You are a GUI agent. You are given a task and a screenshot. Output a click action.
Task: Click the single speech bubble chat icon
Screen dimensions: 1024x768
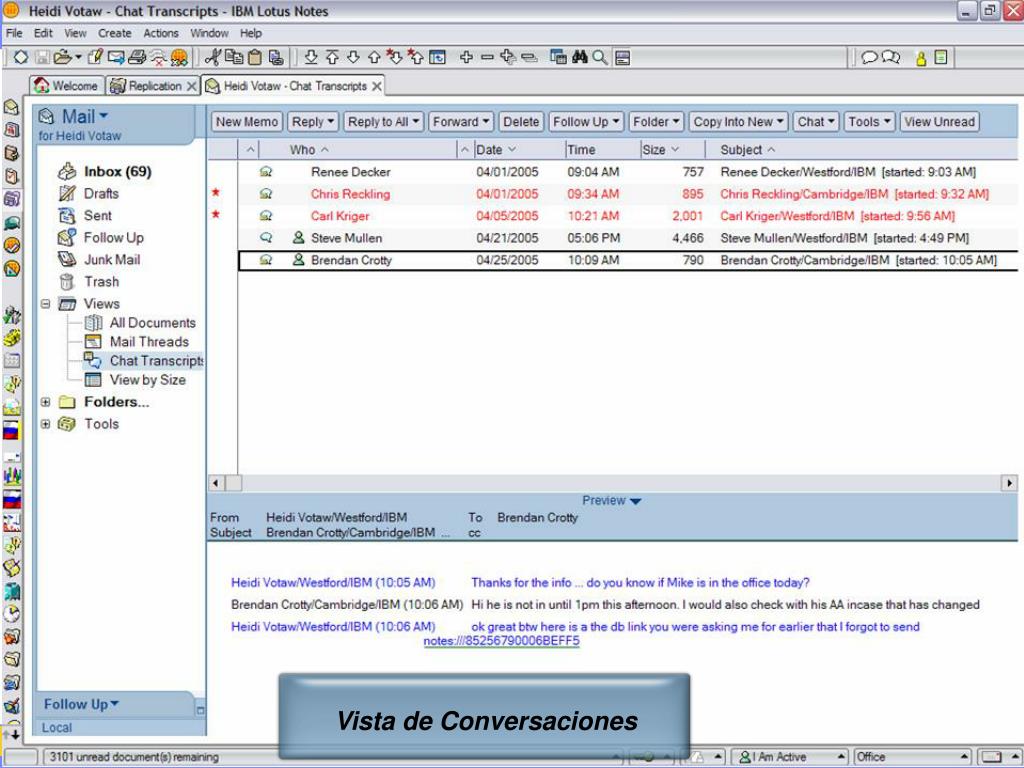(x=869, y=57)
